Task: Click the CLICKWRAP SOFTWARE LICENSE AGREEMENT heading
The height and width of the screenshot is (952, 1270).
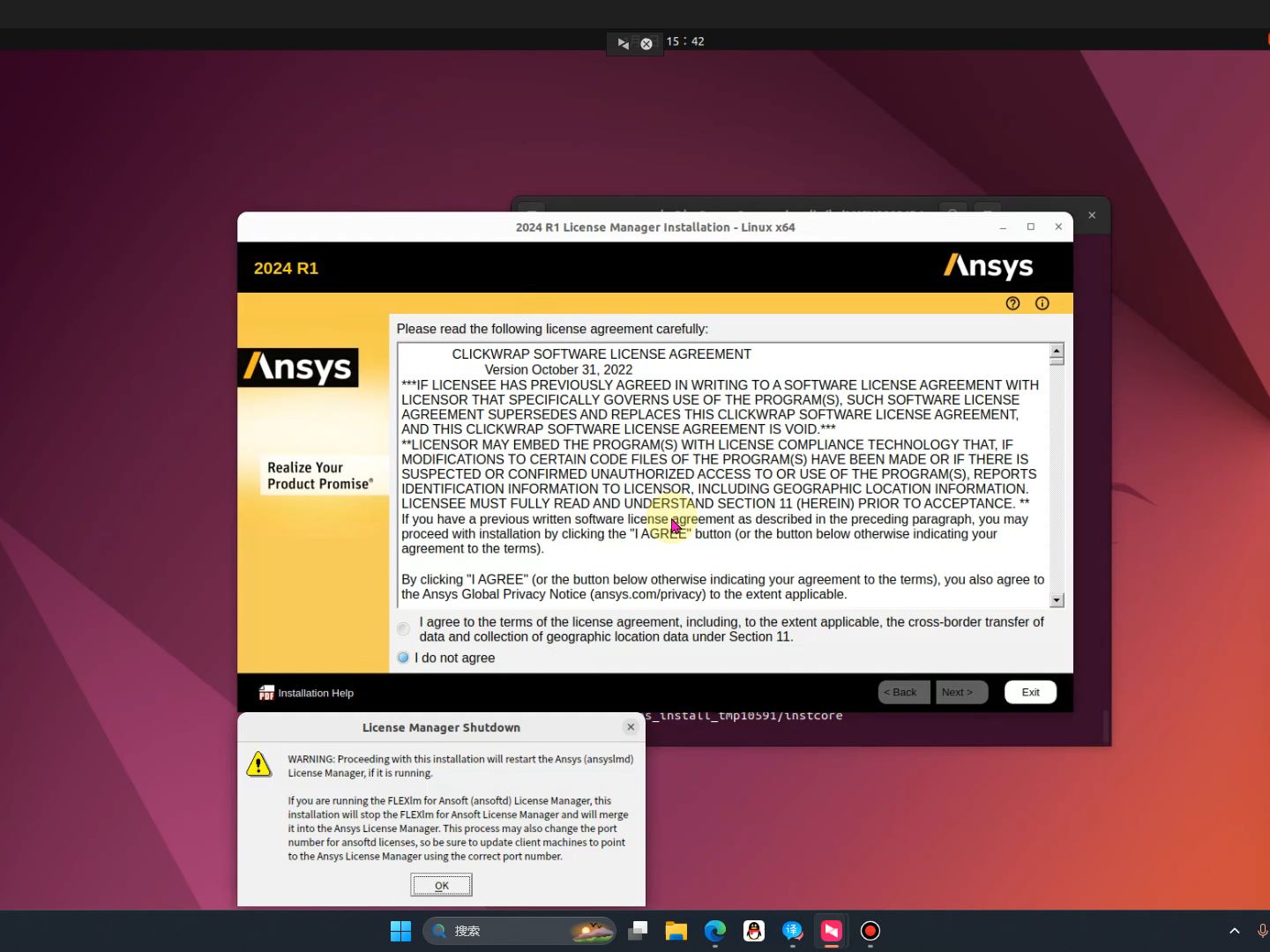Action: click(601, 354)
